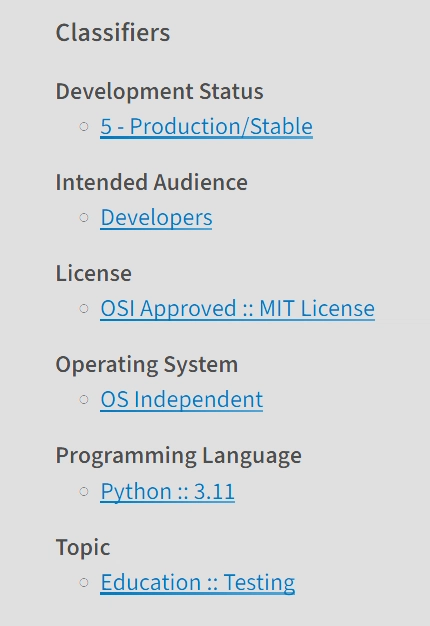The height and width of the screenshot is (626, 430).
Task: Open the OS Independent classifier link
Action: [182, 400]
